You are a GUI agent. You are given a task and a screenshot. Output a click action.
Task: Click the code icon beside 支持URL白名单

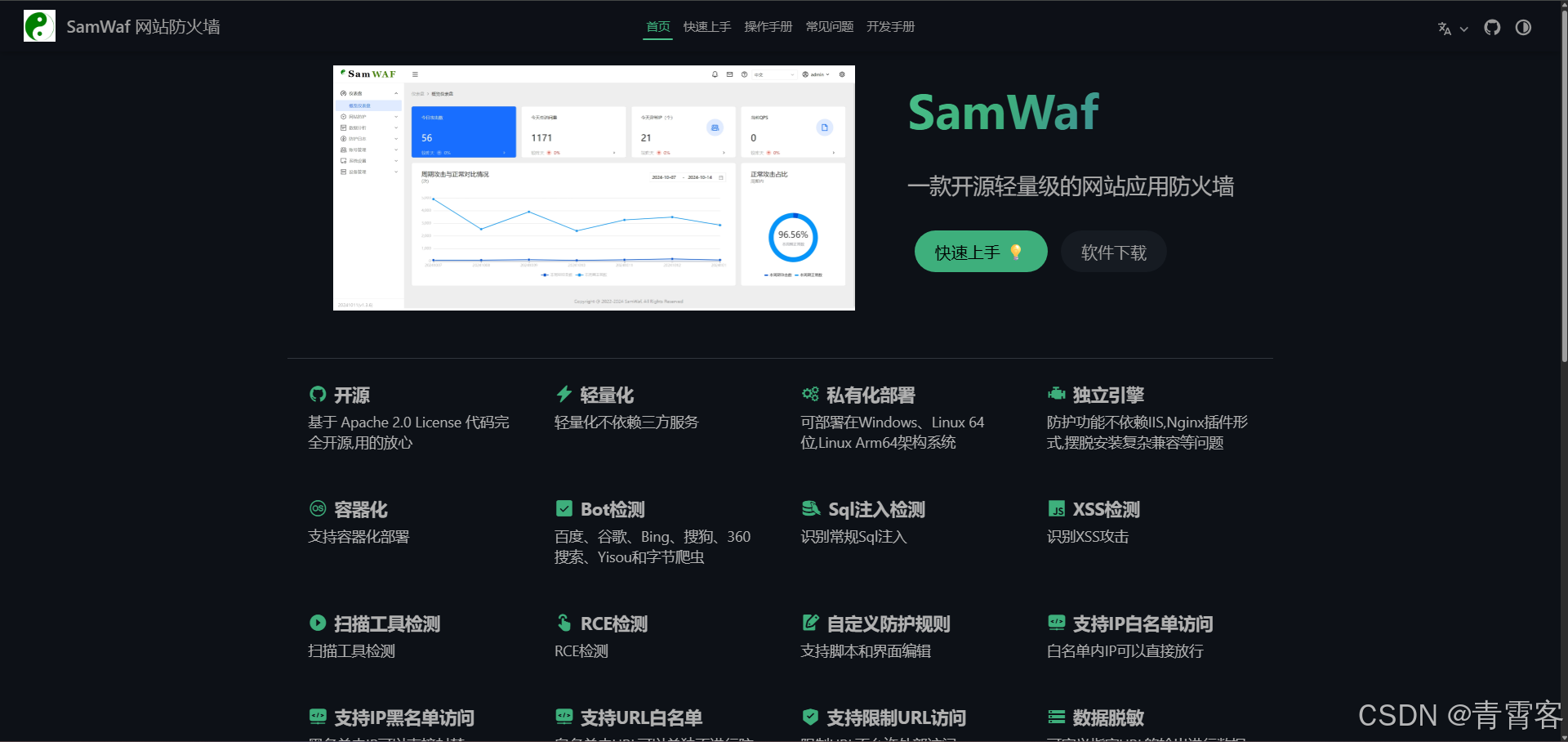563,717
